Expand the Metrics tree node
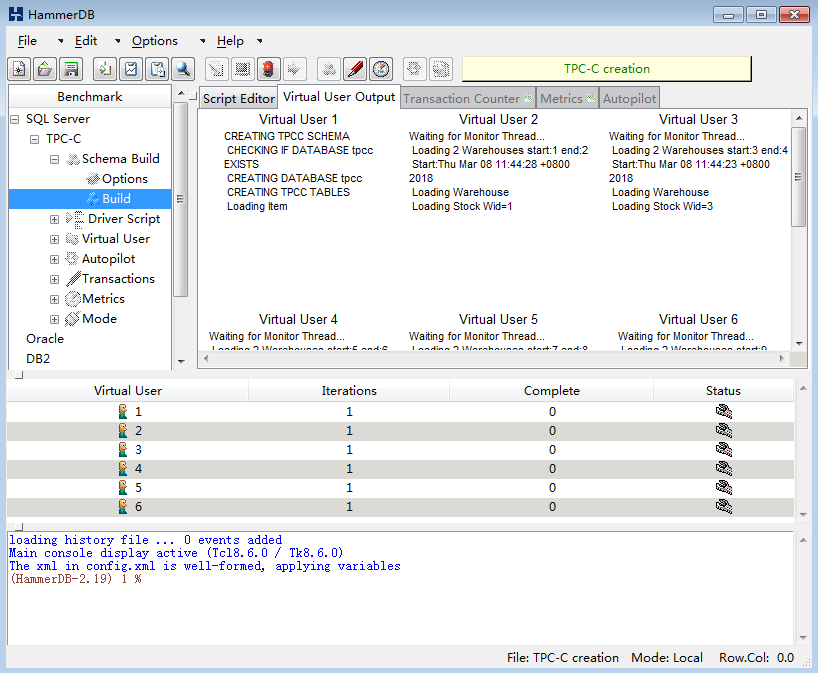Screen dimensions: 818x673 tap(54, 299)
